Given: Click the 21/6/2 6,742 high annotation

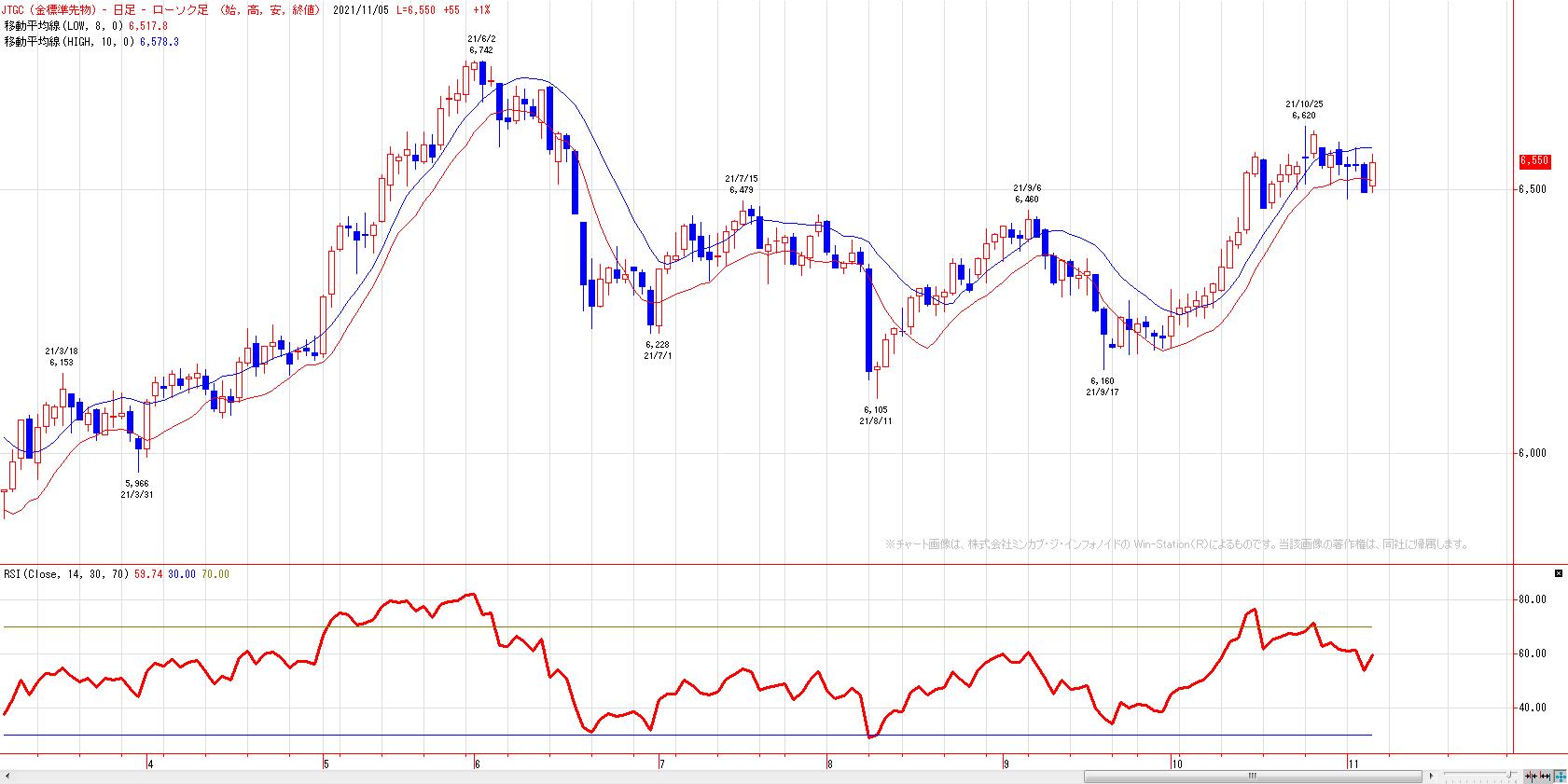Looking at the screenshot, I should tap(481, 44).
